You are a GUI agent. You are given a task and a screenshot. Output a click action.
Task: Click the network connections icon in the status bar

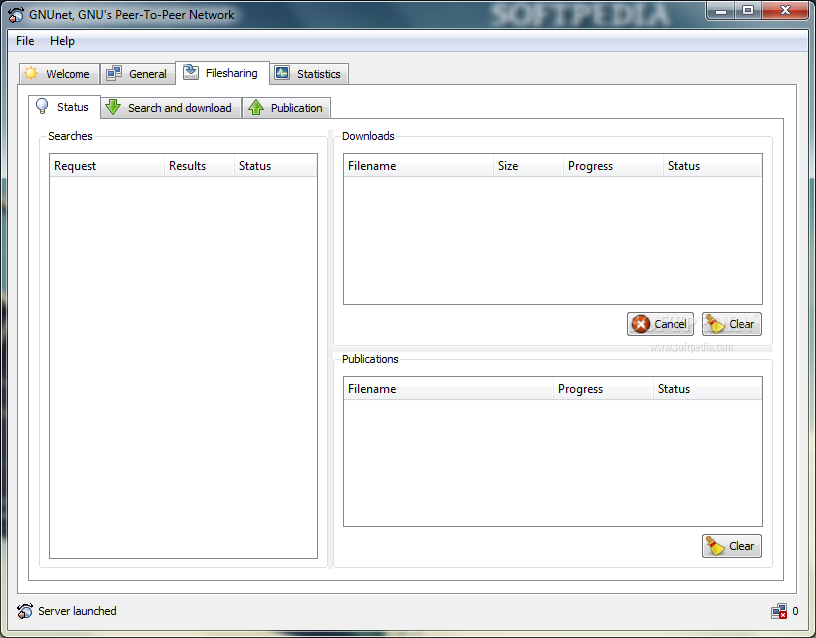(x=779, y=611)
